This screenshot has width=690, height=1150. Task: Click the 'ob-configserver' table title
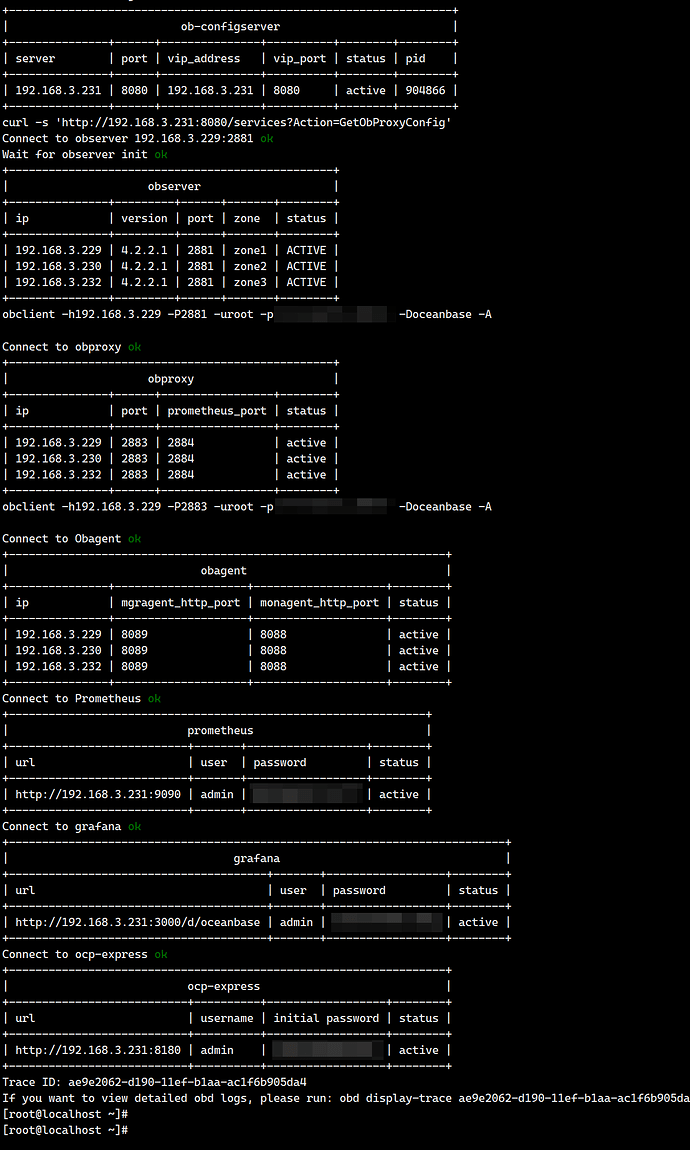tap(230, 26)
